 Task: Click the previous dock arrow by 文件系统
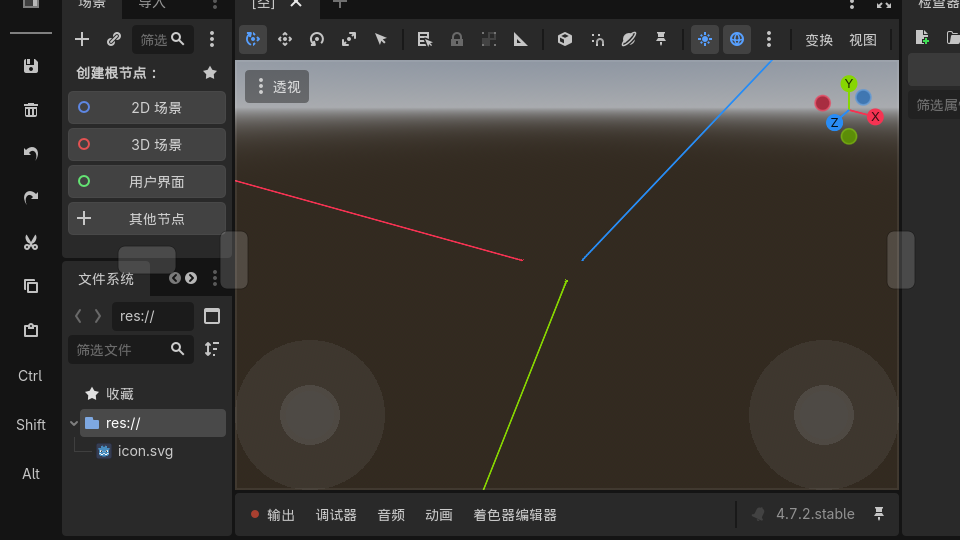click(x=175, y=278)
